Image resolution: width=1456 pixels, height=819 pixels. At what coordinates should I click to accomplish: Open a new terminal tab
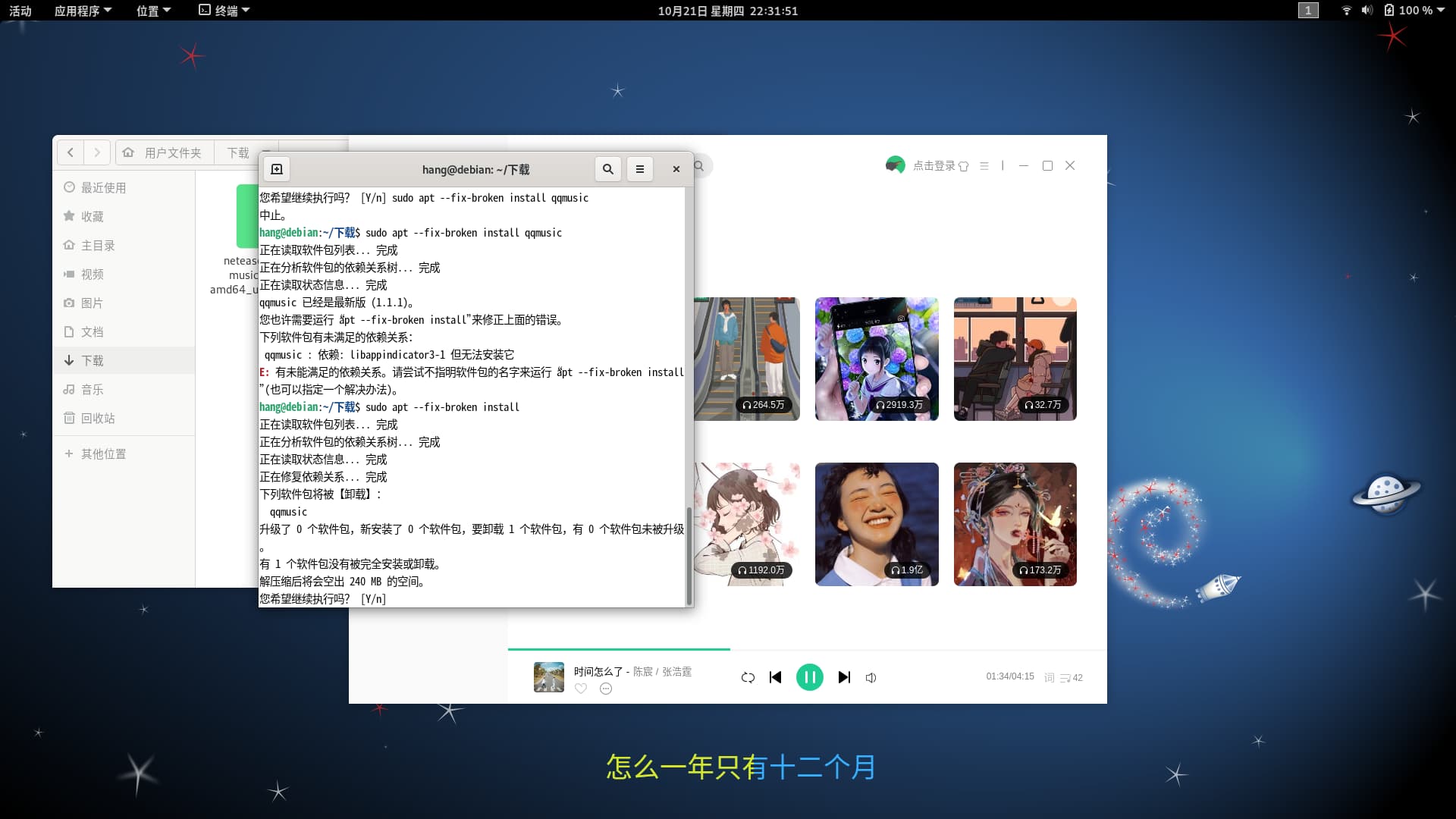click(x=277, y=169)
